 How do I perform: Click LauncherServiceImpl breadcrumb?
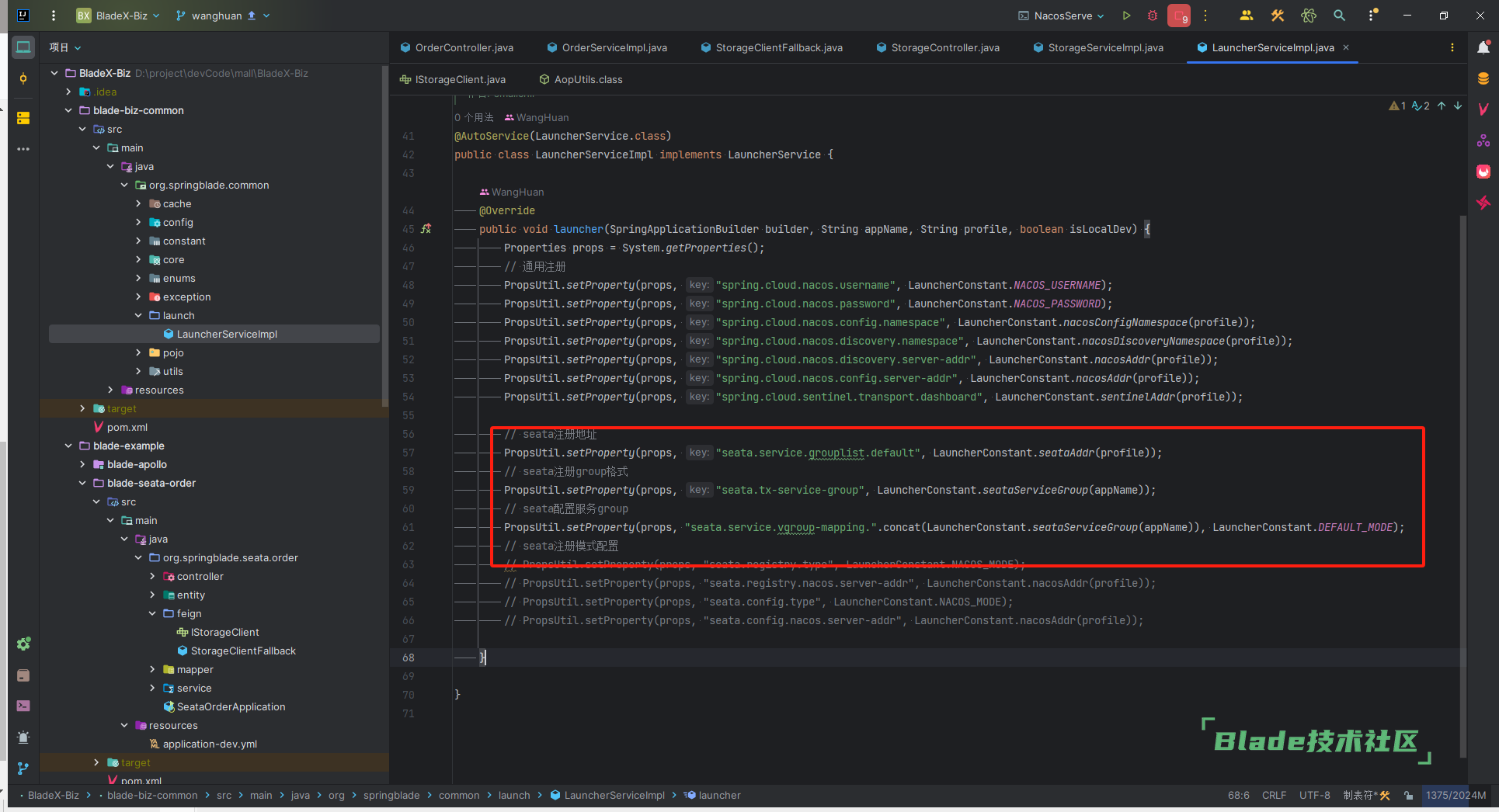coord(607,795)
